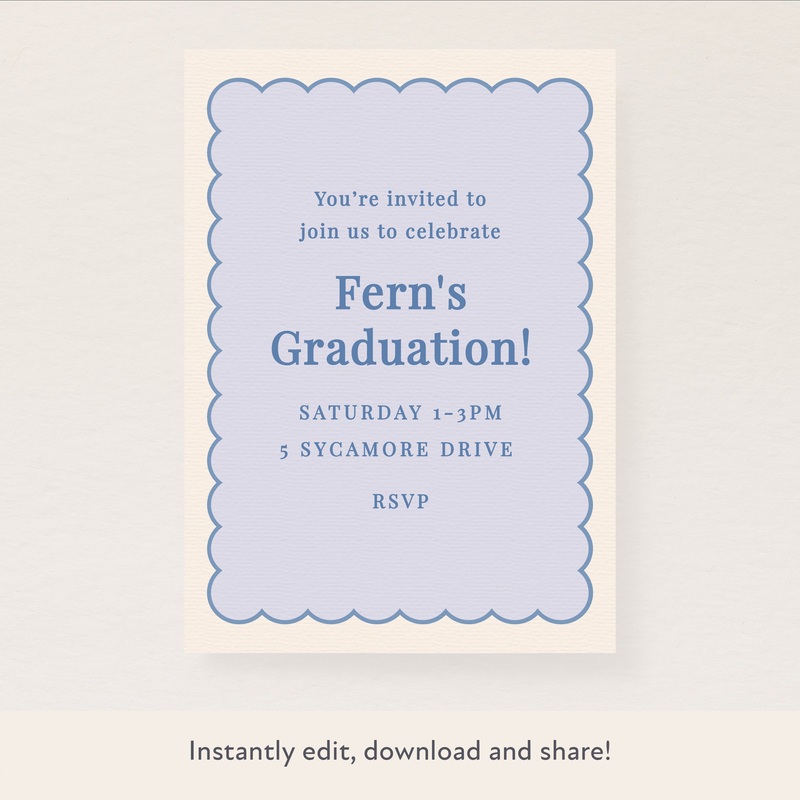The height and width of the screenshot is (800, 800).
Task: Select the "join us to celebrate" line
Action: click(x=400, y=232)
